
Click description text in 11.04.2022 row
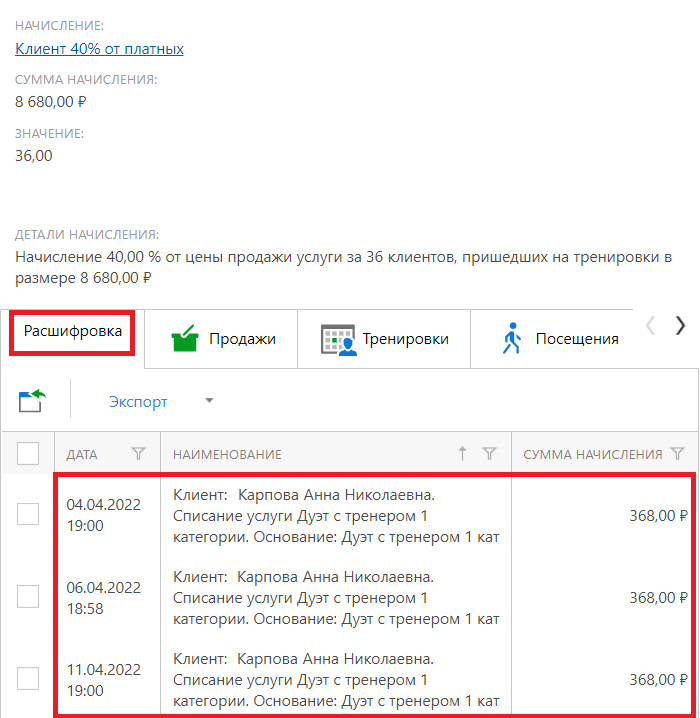pos(336,680)
